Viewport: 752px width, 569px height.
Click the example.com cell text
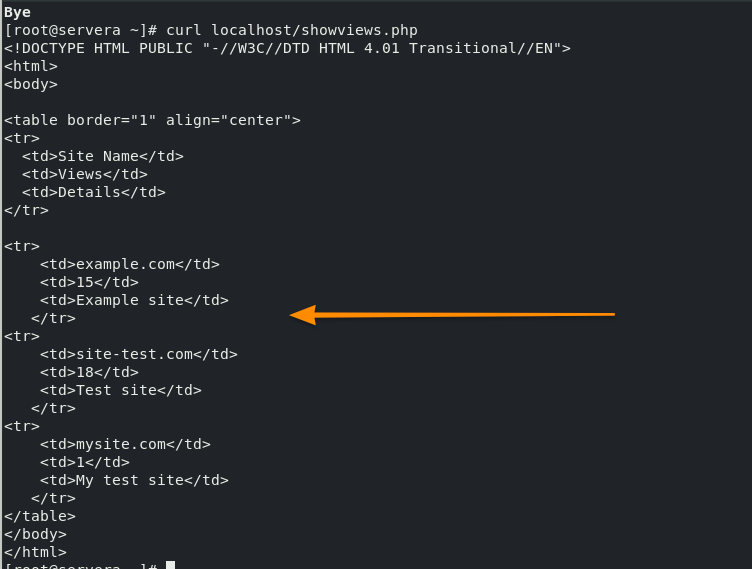click(130, 264)
